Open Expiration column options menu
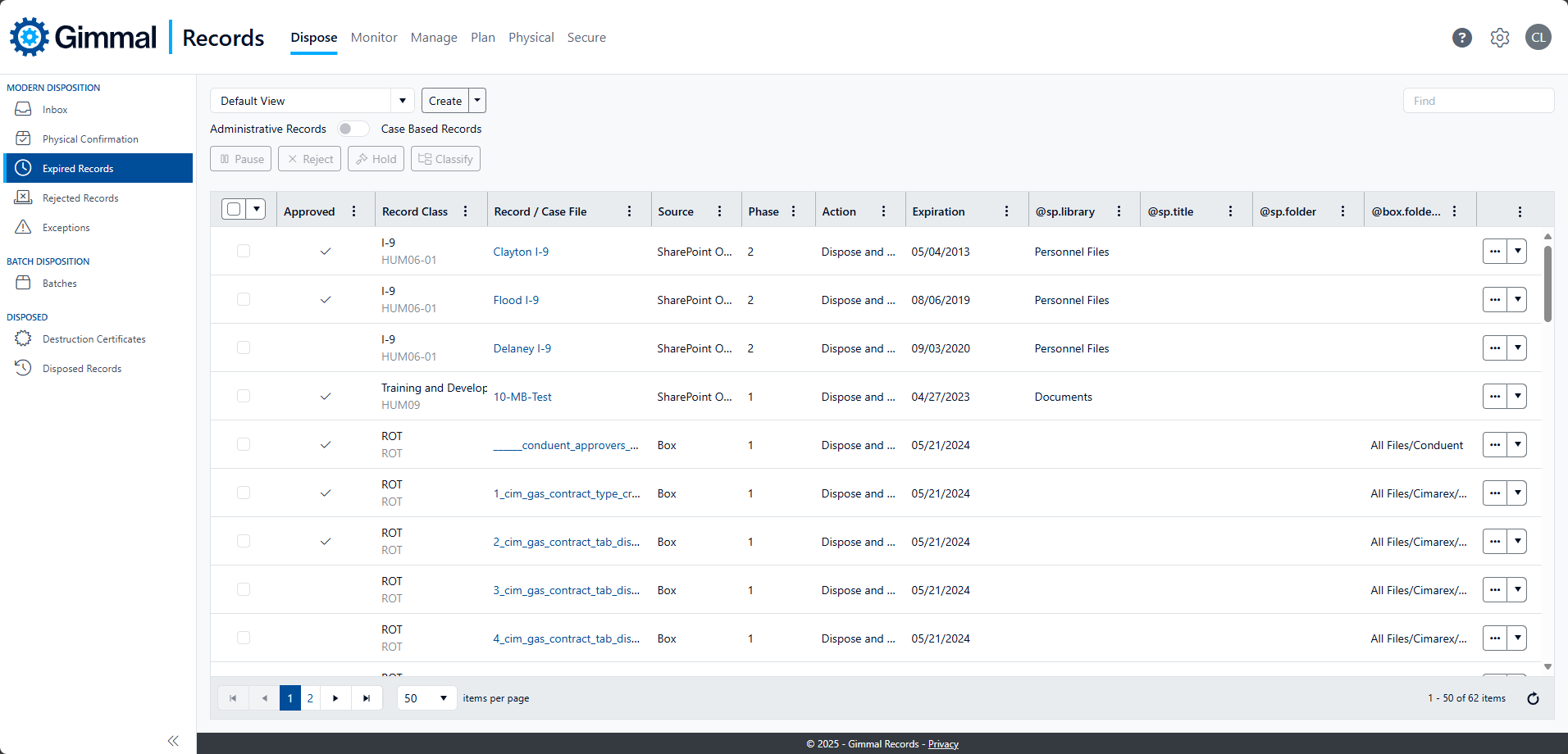The width and height of the screenshot is (1568, 754). pos(1006,211)
